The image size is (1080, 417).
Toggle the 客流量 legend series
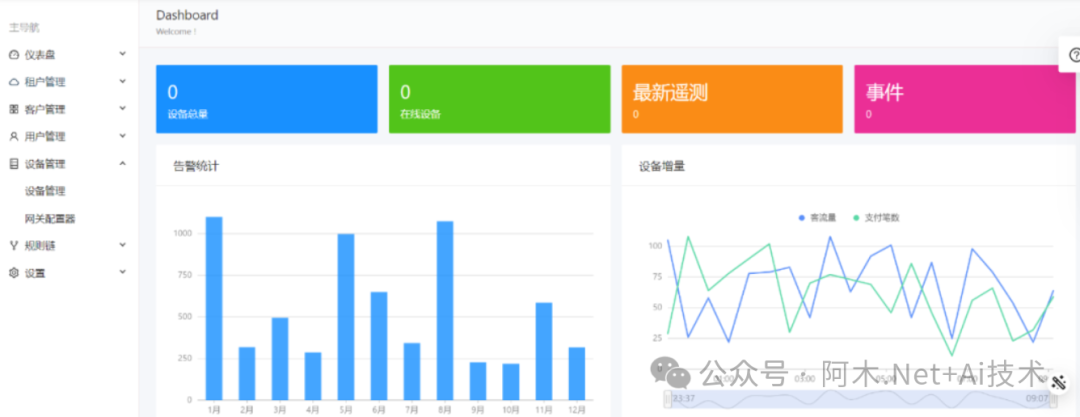coord(818,218)
